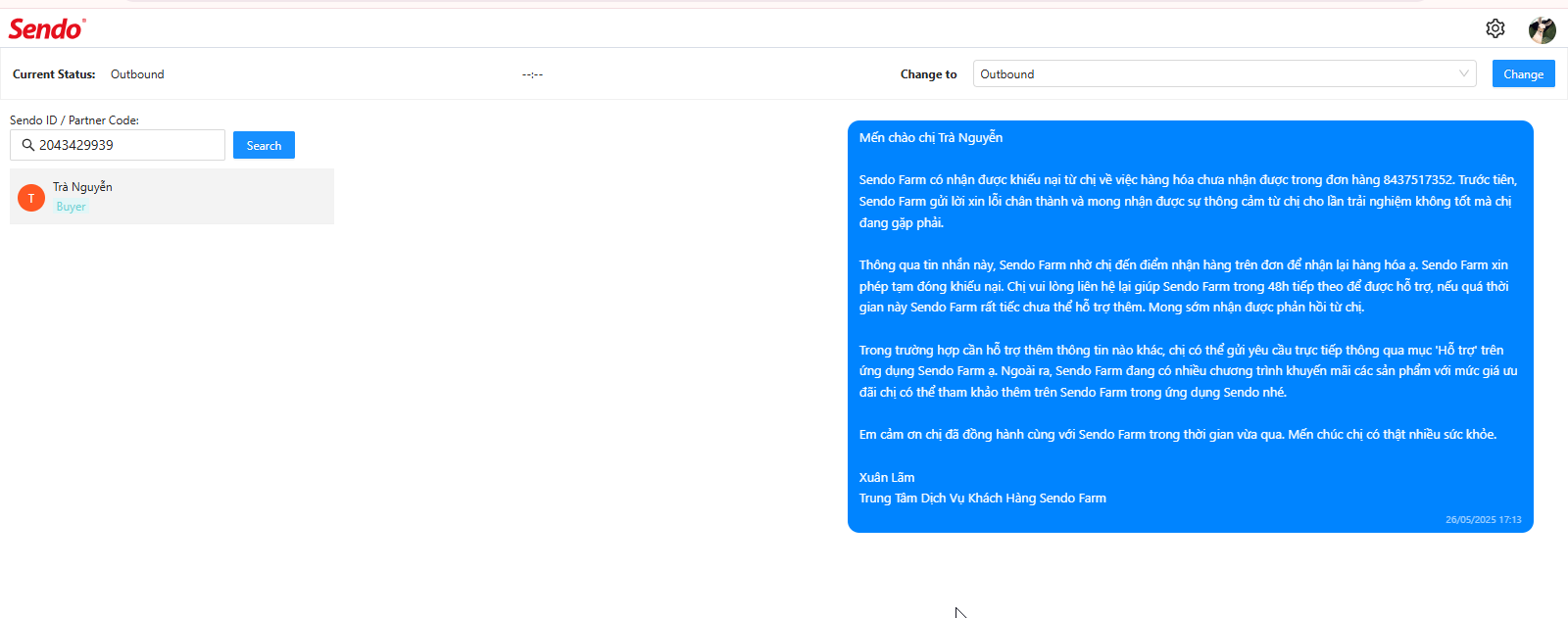
Task: Click the blue chat message bubble
Action: click(x=1190, y=326)
